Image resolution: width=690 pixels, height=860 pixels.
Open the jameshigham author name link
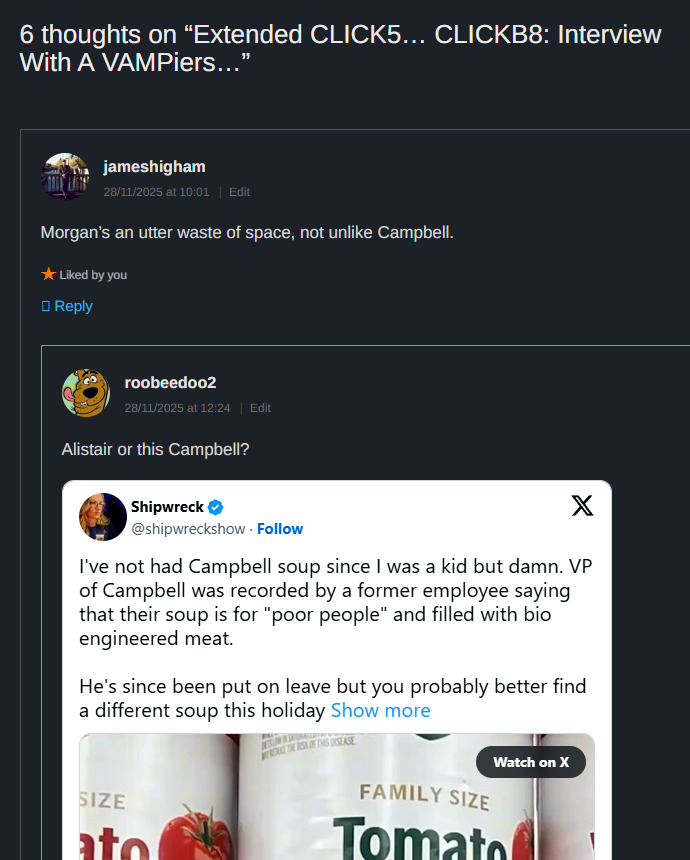(154, 167)
